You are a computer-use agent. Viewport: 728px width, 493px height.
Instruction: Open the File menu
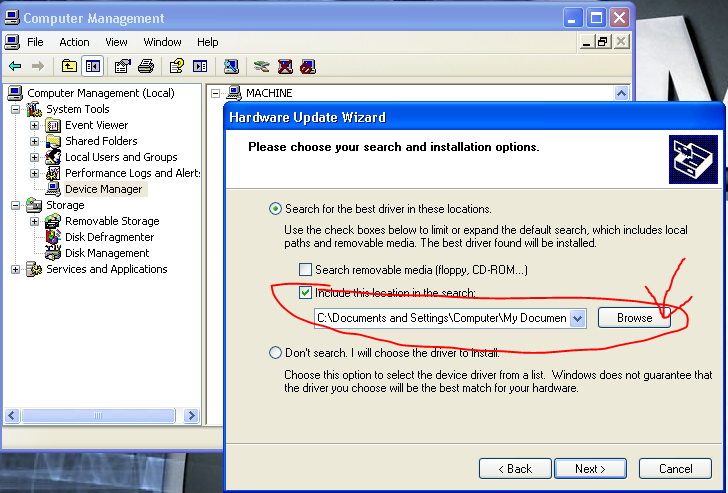point(35,42)
